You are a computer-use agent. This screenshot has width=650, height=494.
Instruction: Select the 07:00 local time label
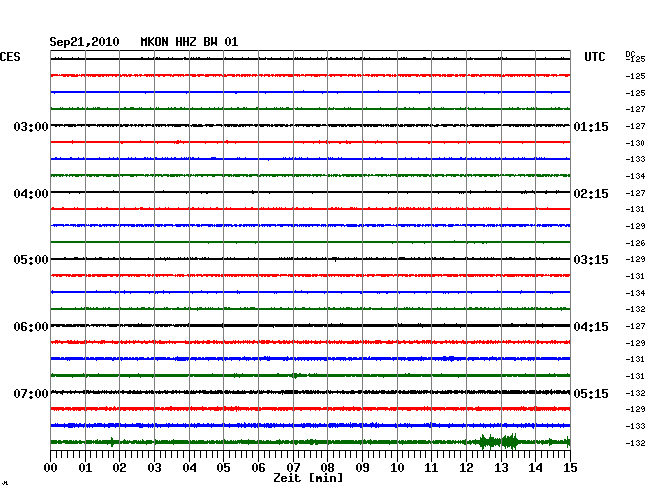click(x=31, y=393)
